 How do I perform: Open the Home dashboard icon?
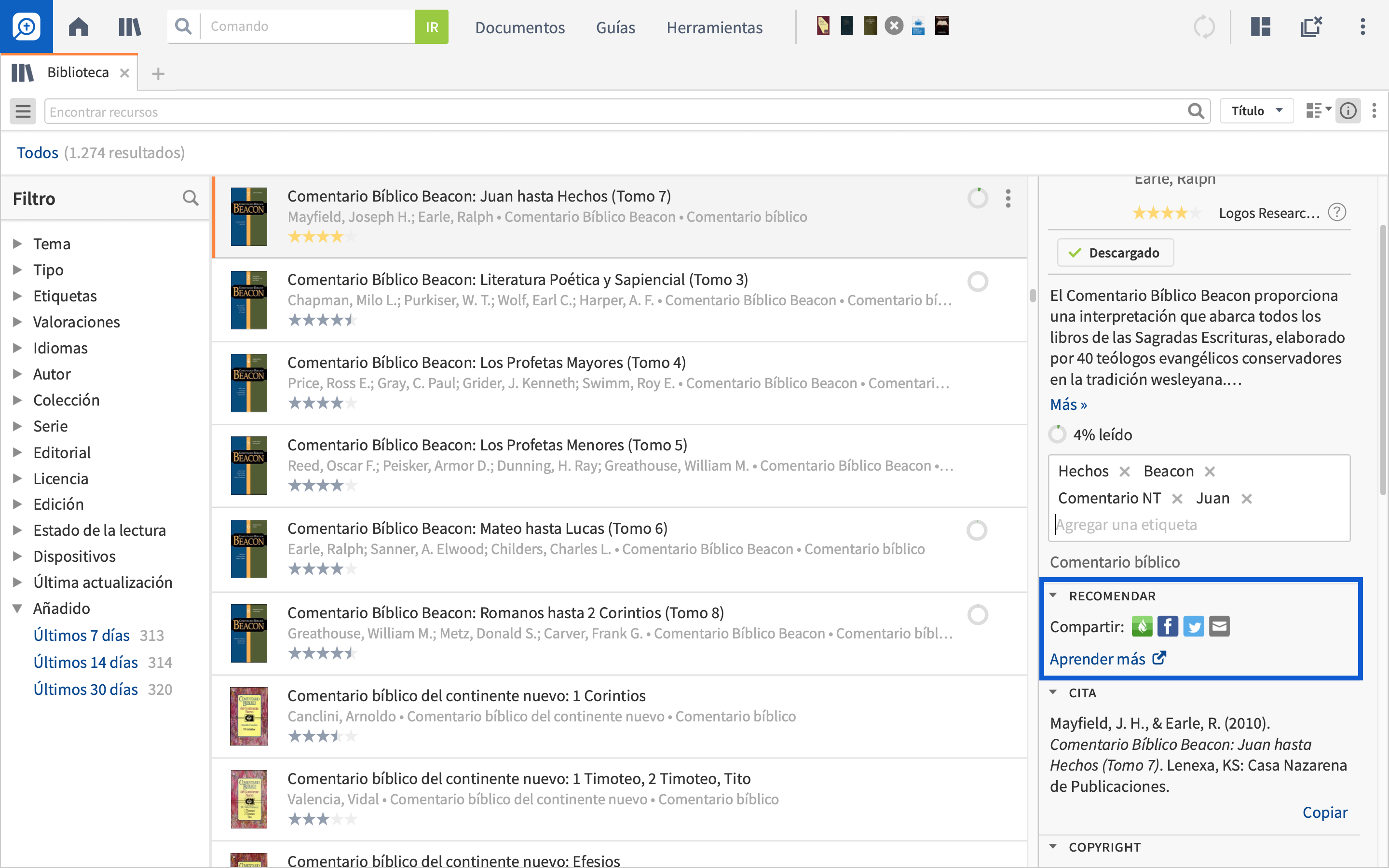point(79,27)
